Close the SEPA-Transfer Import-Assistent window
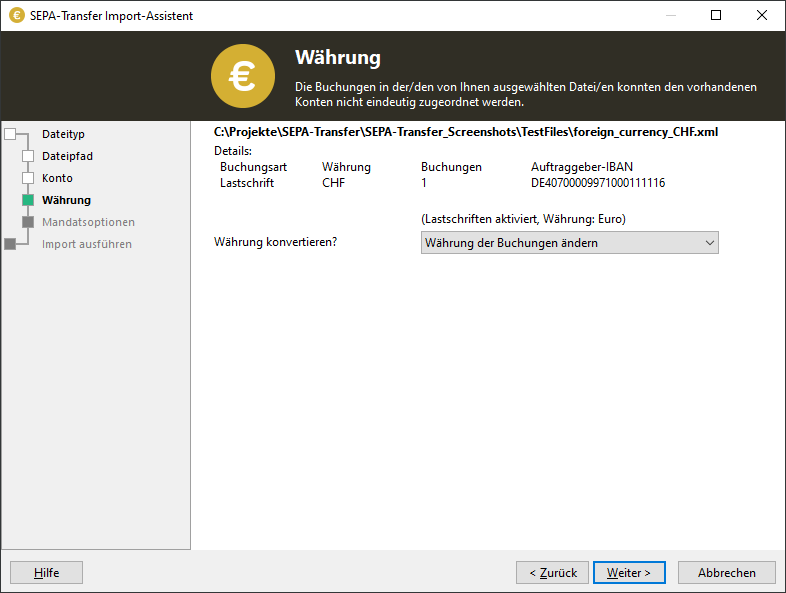The width and height of the screenshot is (786, 593). coord(761,15)
